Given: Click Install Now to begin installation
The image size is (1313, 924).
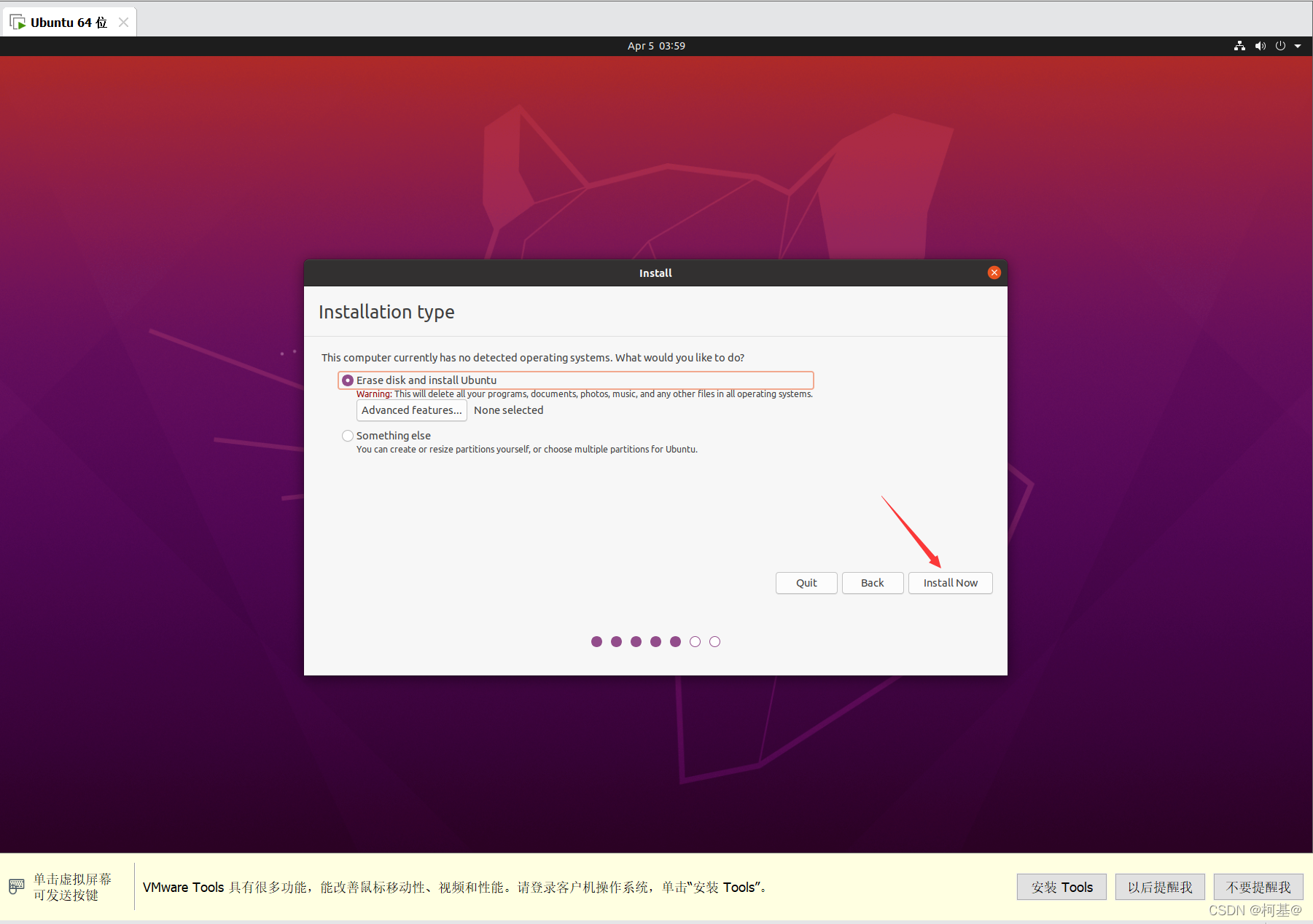Looking at the screenshot, I should (951, 583).
